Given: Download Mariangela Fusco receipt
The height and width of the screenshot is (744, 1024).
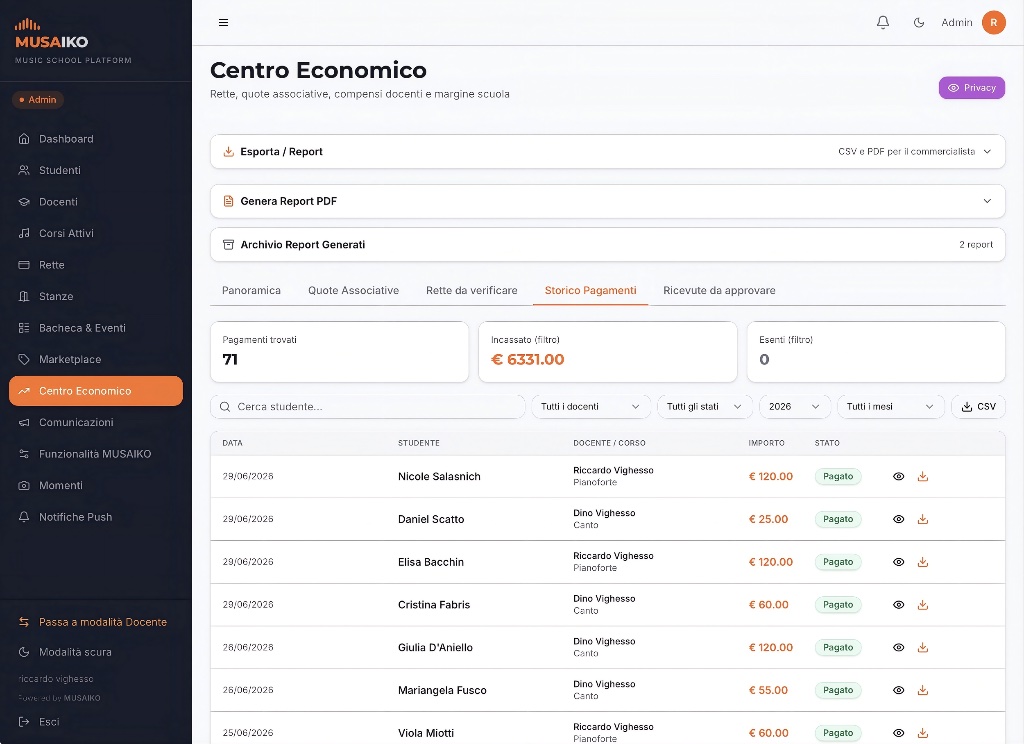Looking at the screenshot, I should [x=923, y=690].
